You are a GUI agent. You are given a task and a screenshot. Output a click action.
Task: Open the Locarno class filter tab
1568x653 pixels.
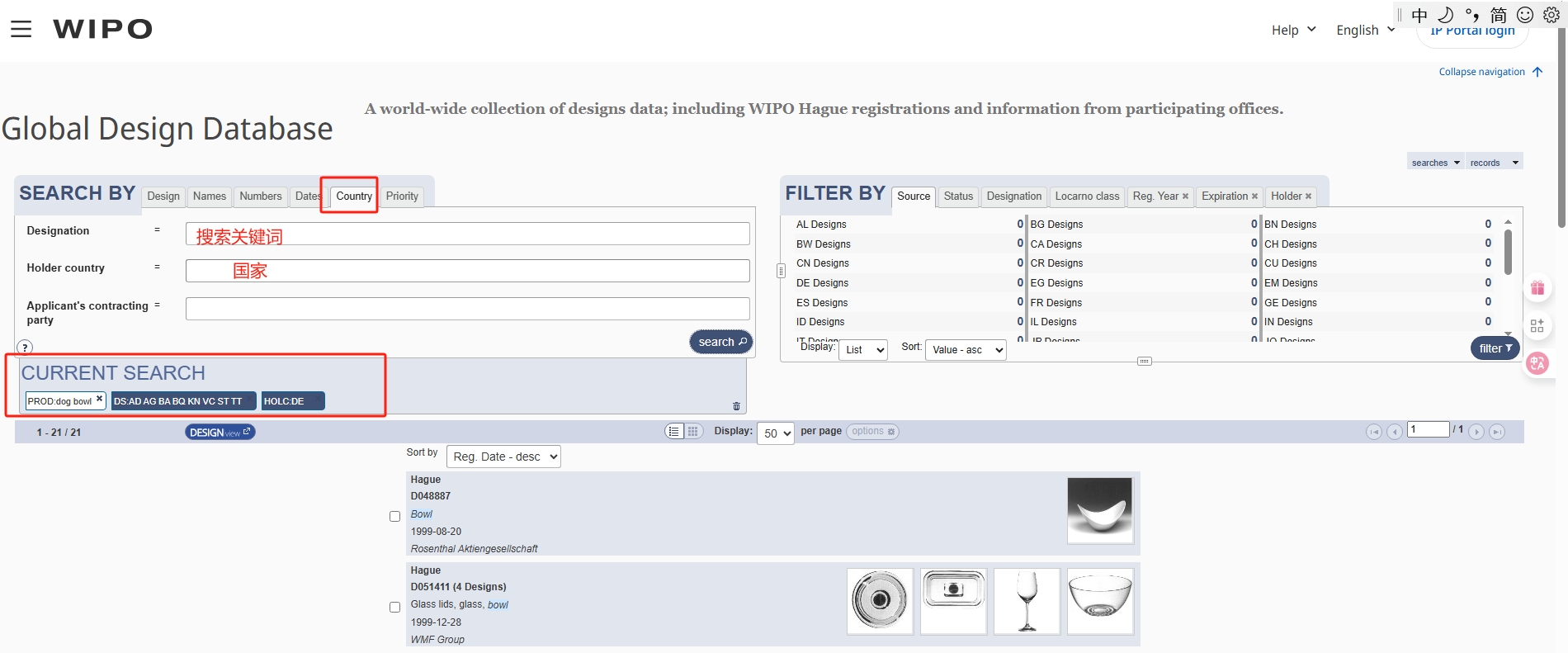coord(1087,196)
